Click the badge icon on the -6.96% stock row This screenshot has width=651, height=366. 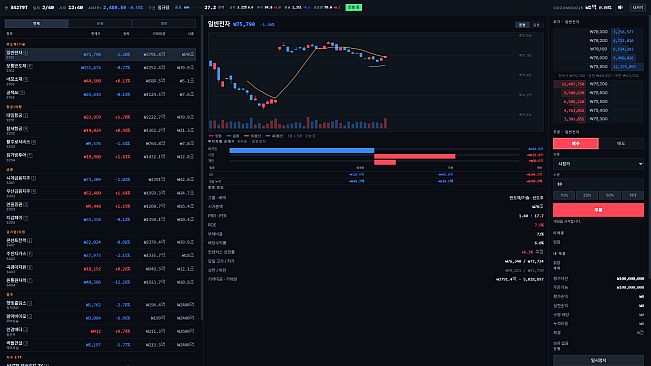(x=30, y=317)
